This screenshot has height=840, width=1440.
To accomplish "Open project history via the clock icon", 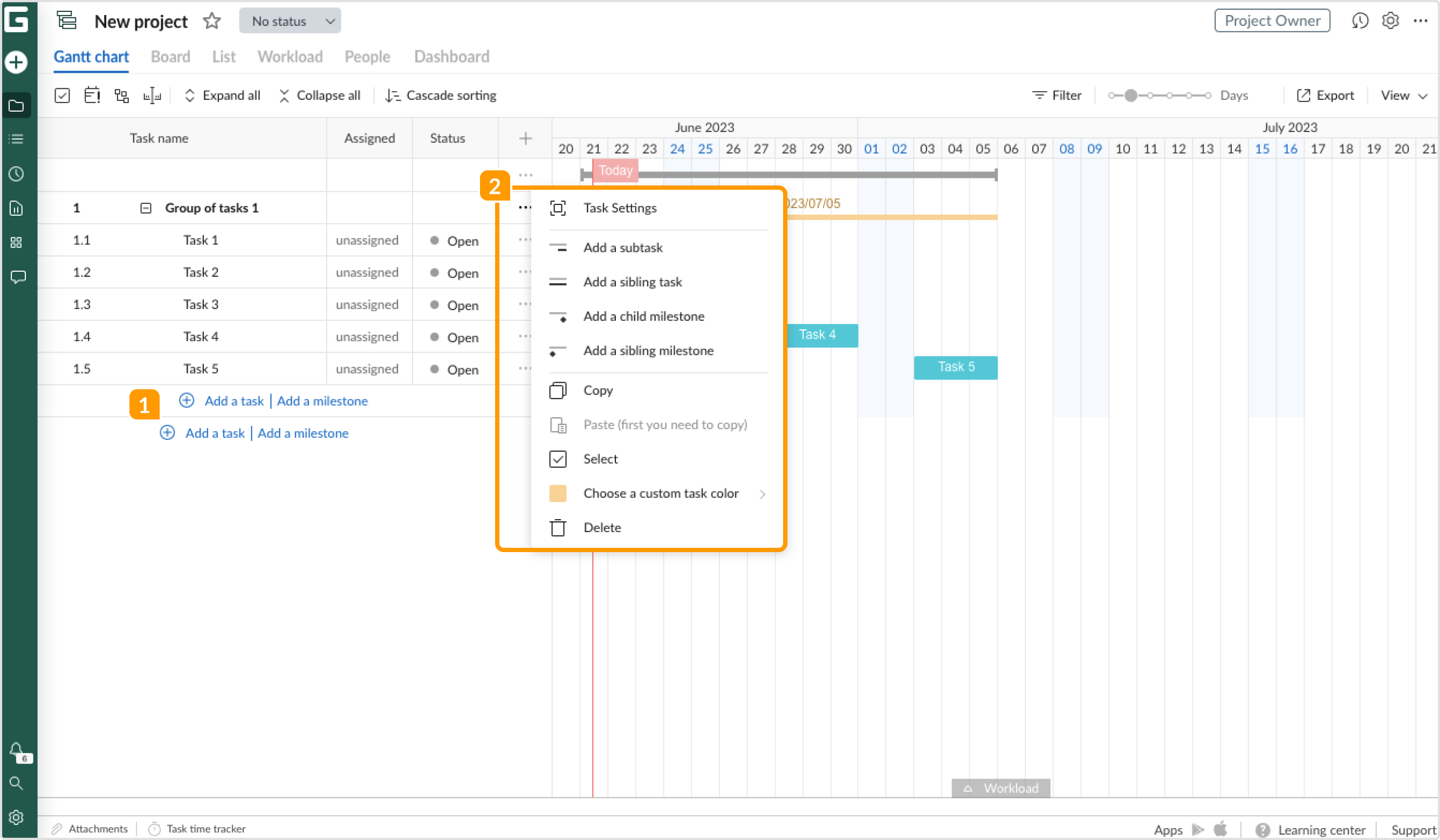I will pos(1361,20).
